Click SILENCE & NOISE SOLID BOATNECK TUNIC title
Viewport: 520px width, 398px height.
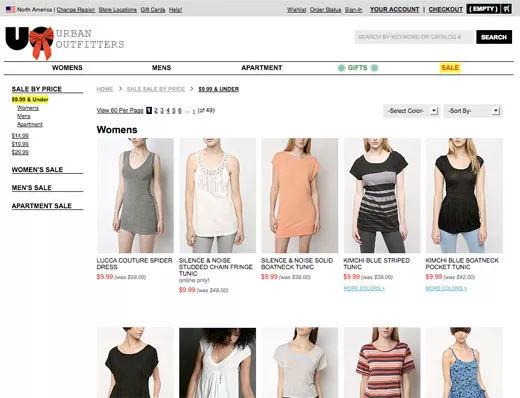[297, 264]
